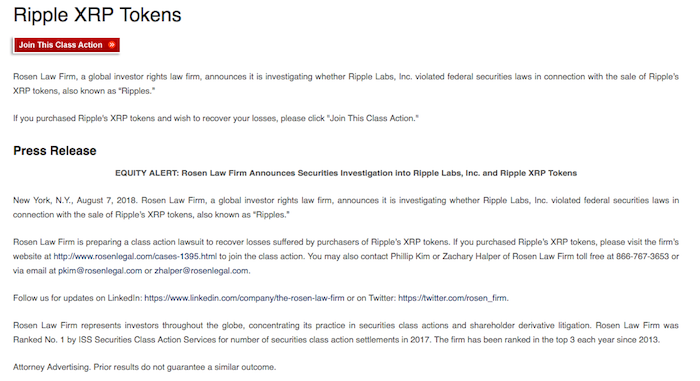
Task: Click the Attorney Advertising disclaimer line
Action: (x=145, y=367)
